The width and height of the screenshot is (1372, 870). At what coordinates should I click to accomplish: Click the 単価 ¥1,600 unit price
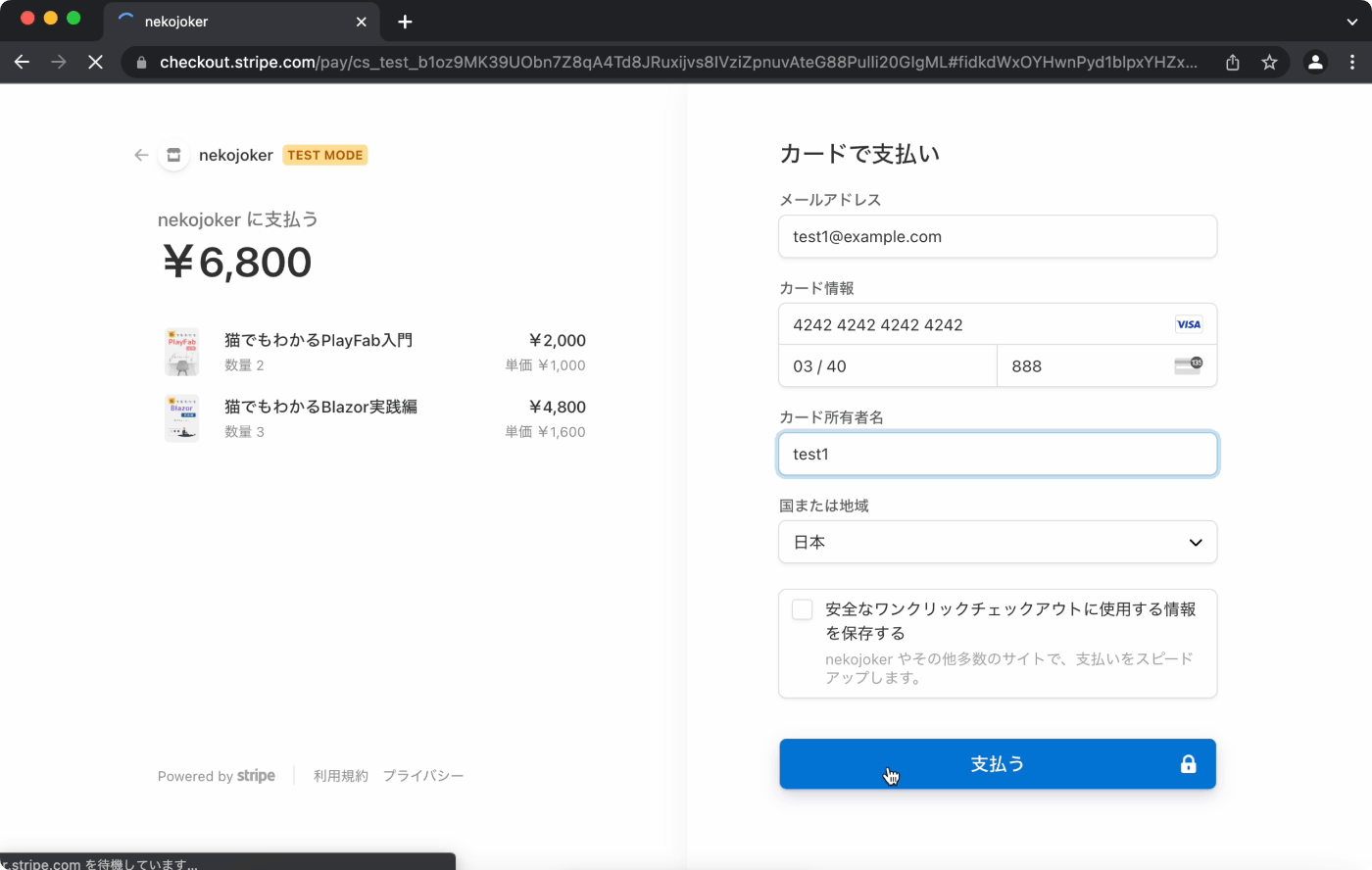coord(545,432)
